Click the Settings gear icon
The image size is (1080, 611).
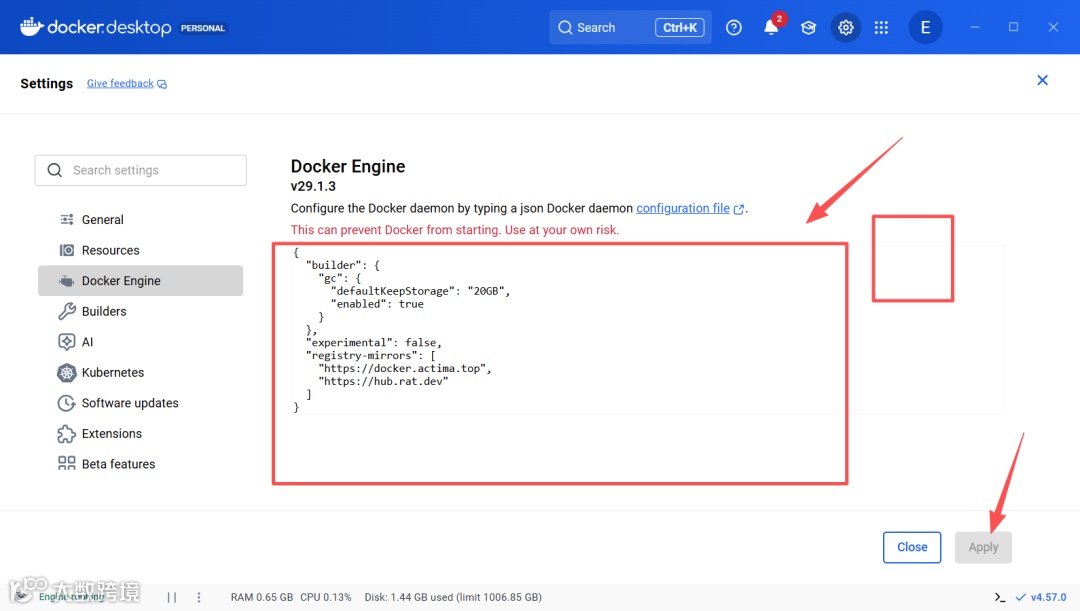(845, 28)
